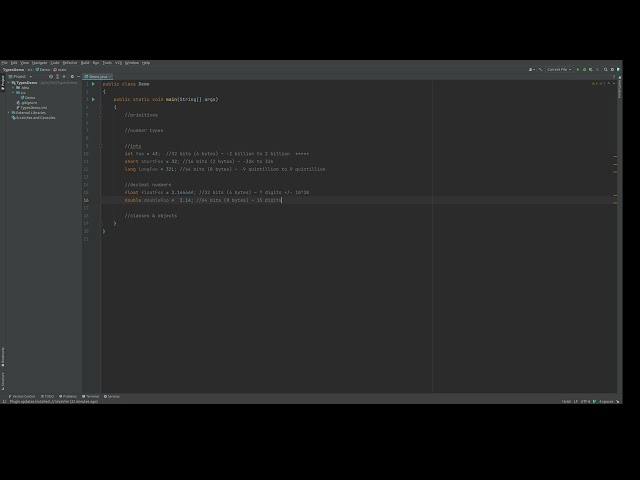Open Current File run configuration dropdown
This screenshot has width=640, height=480.
559,70
